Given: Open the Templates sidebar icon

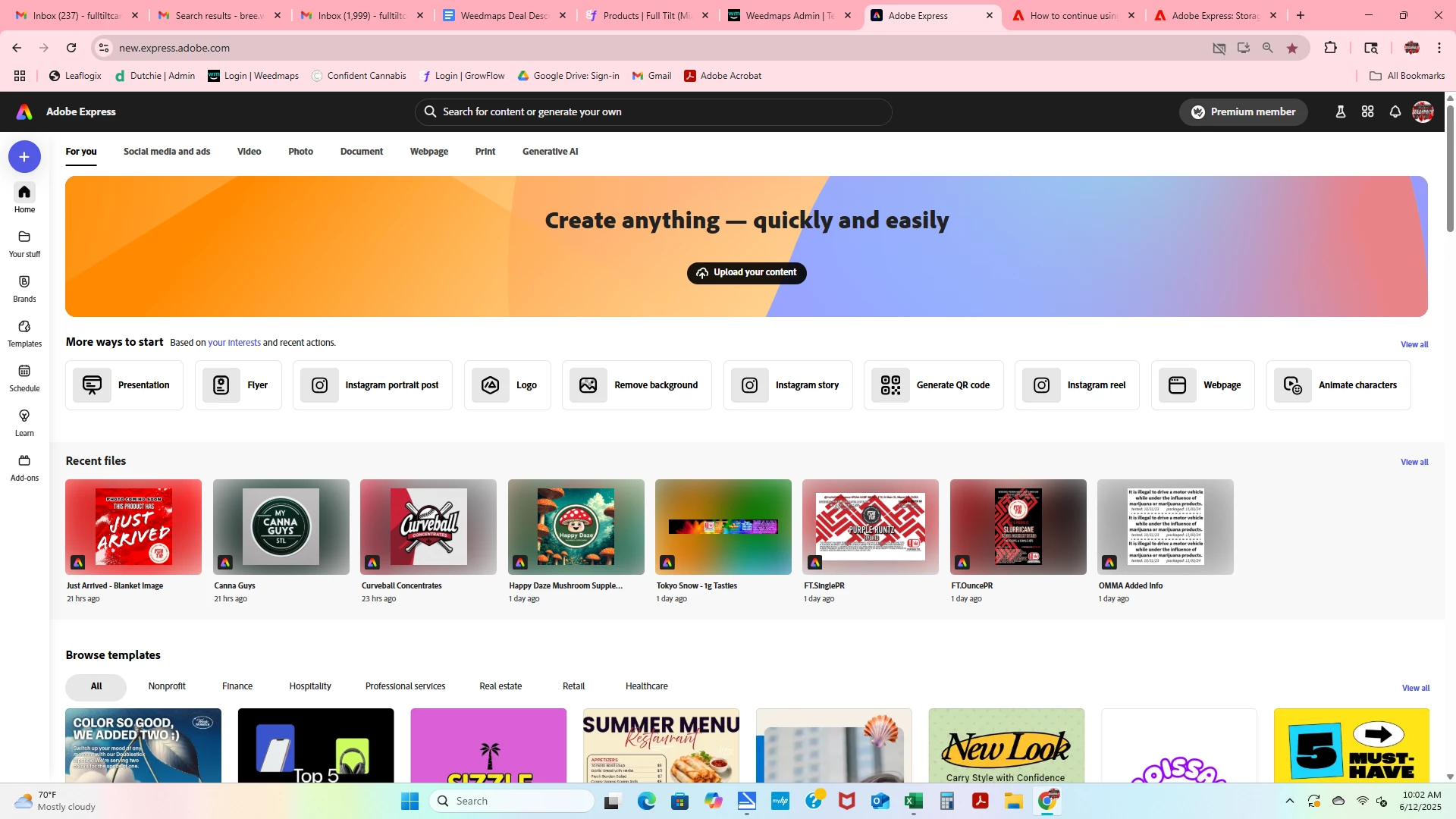Looking at the screenshot, I should [x=24, y=333].
